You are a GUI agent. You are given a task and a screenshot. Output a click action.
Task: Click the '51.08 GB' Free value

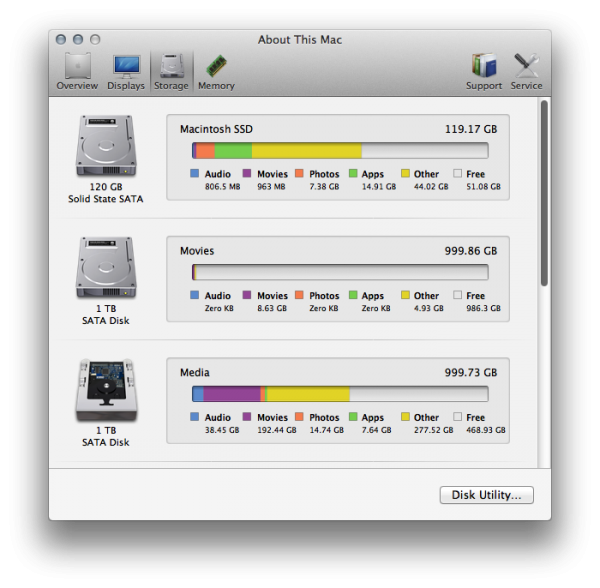tap(483, 187)
